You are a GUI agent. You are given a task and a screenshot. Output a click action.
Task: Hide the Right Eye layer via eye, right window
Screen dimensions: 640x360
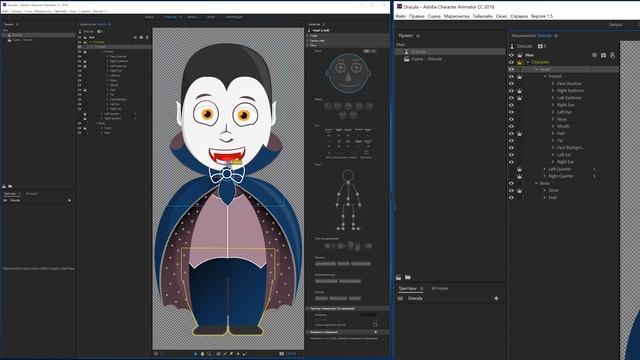(511, 105)
